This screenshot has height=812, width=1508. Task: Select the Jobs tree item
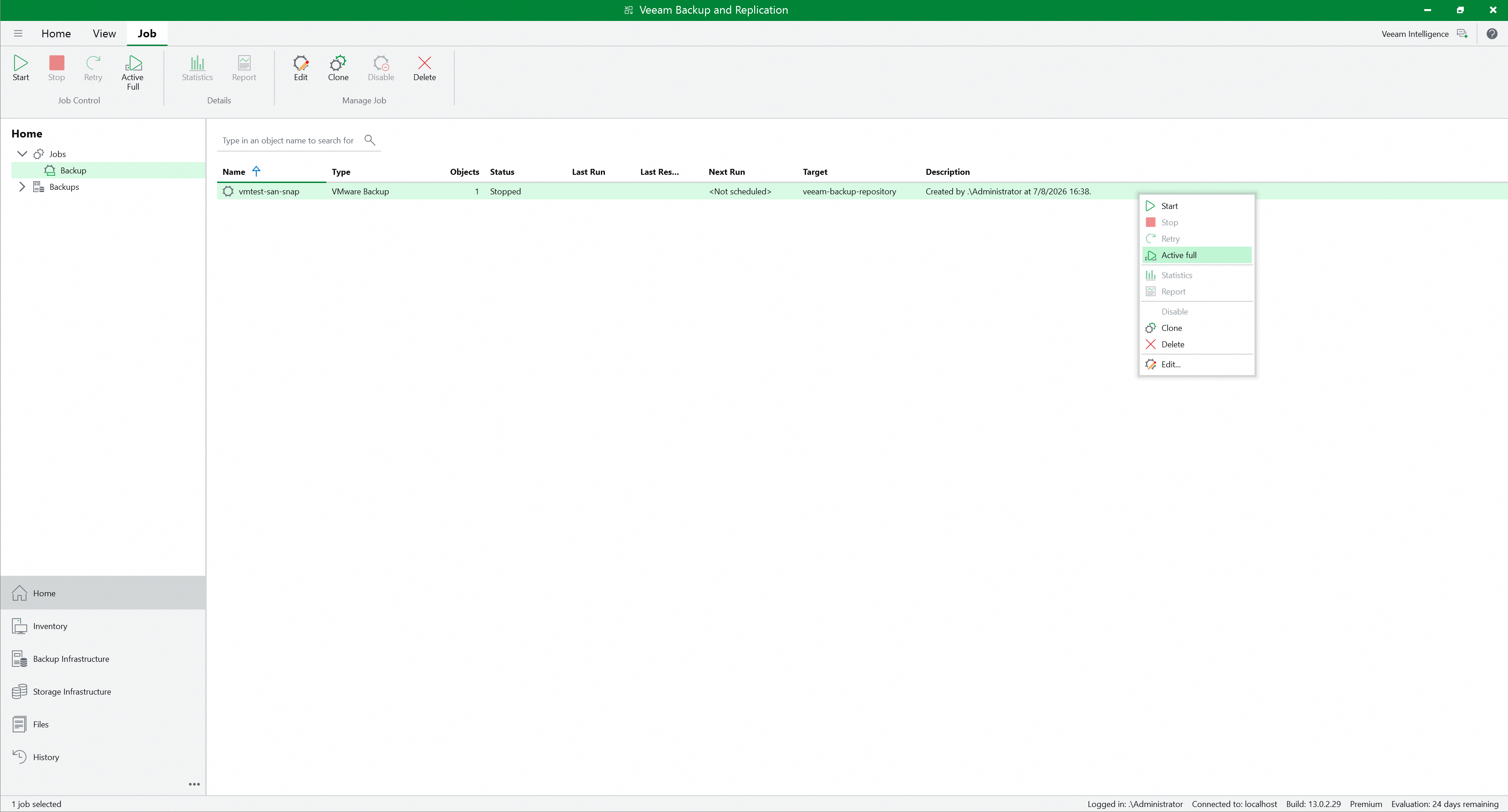point(57,154)
